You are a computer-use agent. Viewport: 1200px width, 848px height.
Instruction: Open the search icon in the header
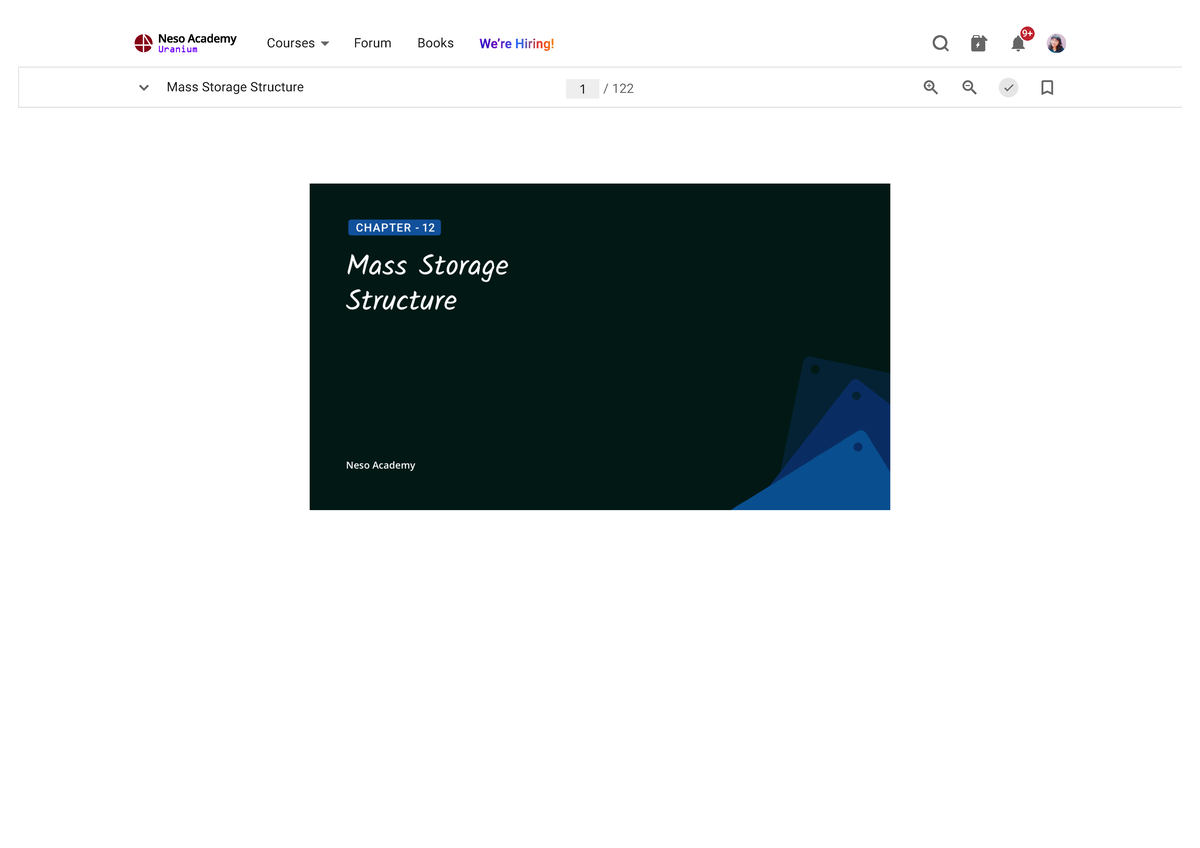tap(940, 43)
